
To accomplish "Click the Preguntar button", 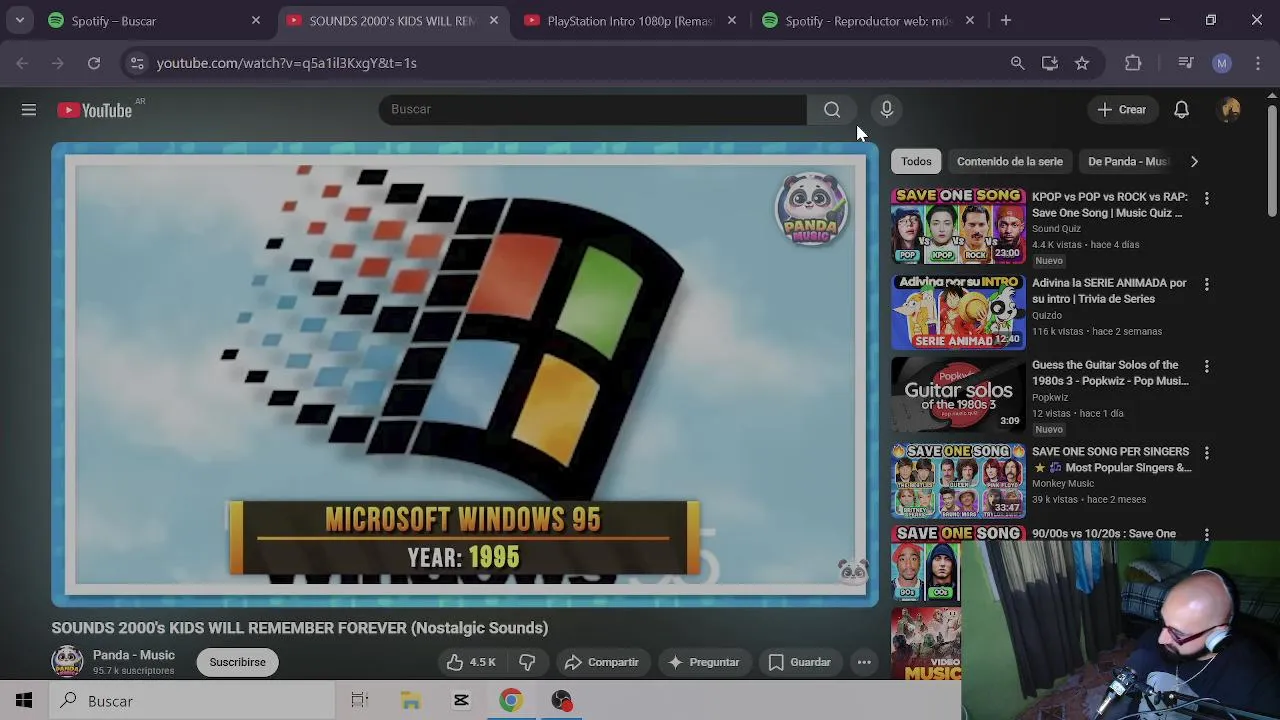I will [703, 662].
